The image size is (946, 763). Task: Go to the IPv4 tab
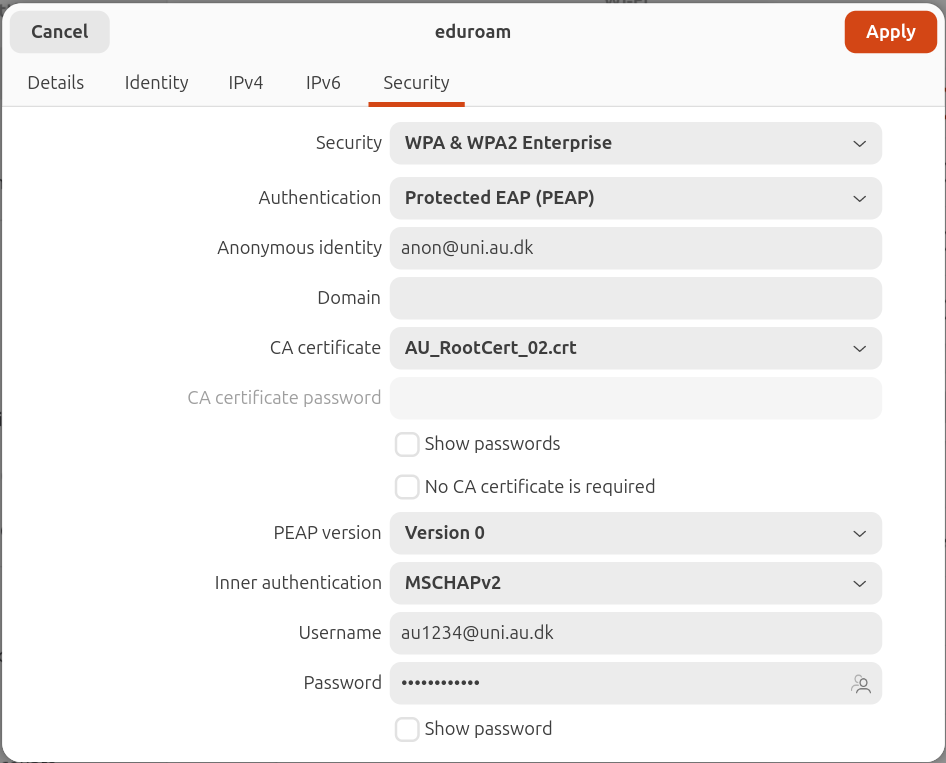tap(246, 83)
